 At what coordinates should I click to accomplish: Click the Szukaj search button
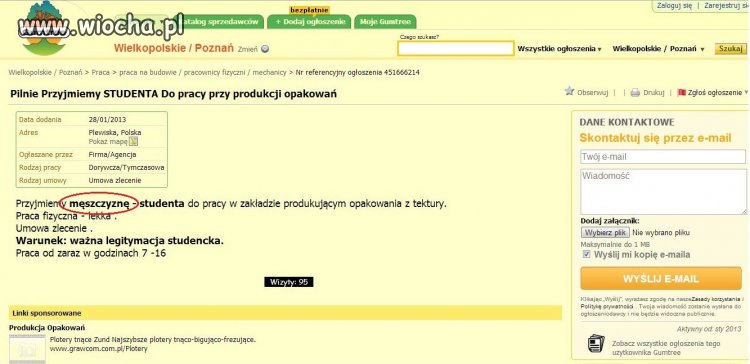730,49
